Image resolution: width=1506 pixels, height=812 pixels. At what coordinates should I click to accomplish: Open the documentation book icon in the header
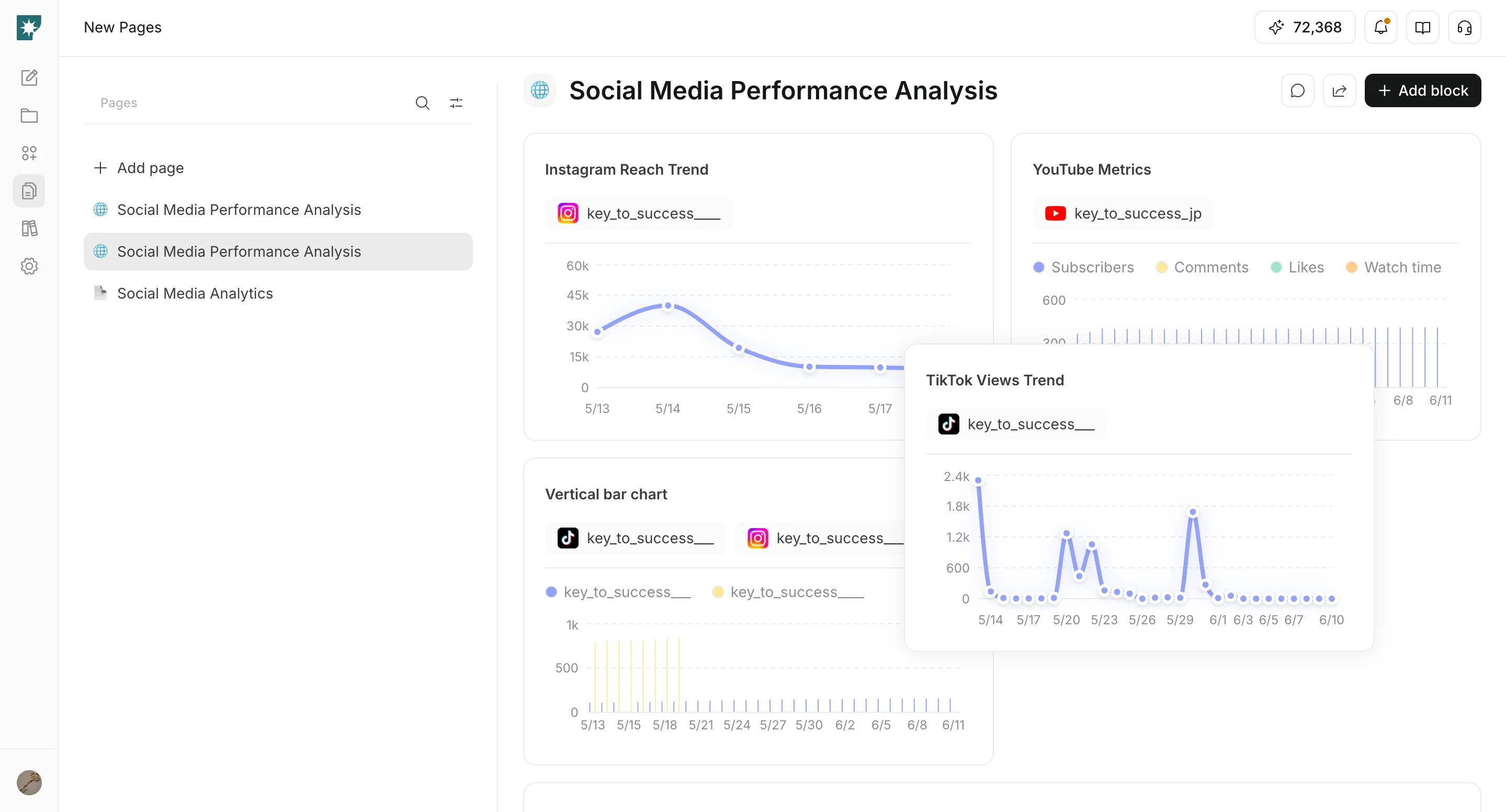click(x=1423, y=28)
